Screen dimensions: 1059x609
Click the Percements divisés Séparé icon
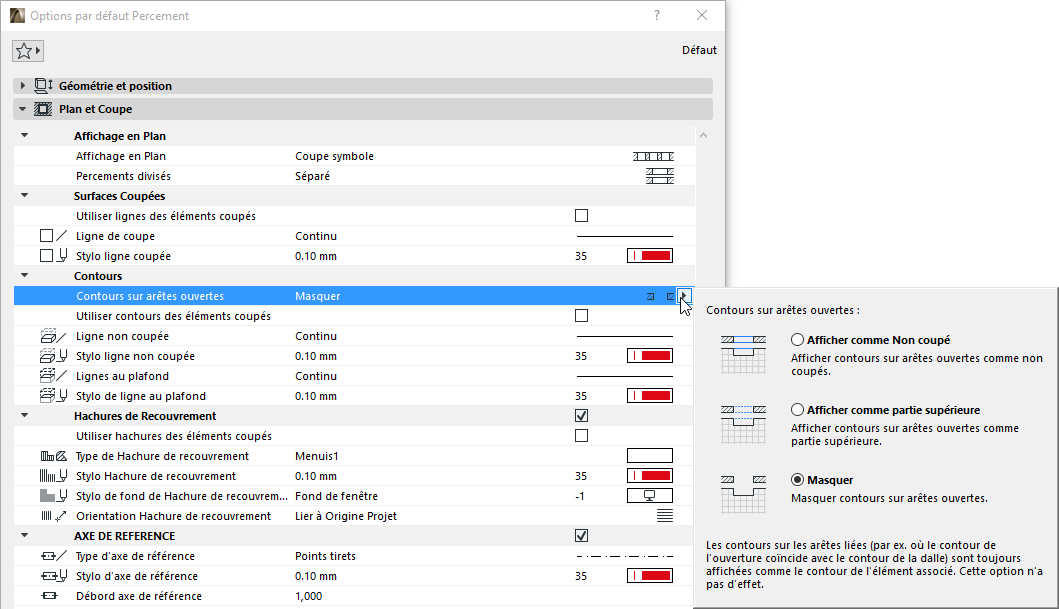pos(660,176)
